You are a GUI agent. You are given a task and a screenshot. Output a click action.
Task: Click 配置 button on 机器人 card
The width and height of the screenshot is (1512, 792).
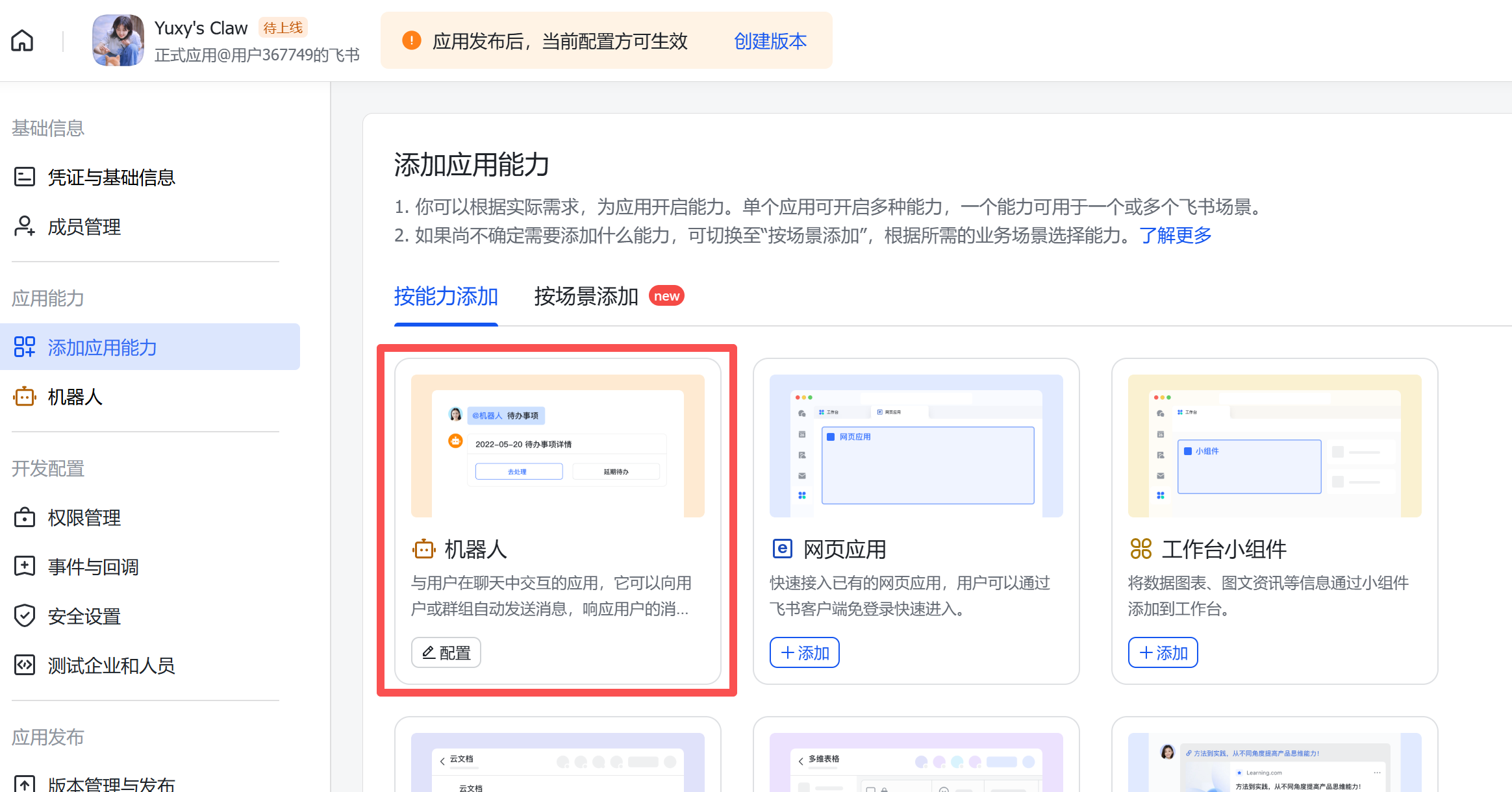pos(446,652)
